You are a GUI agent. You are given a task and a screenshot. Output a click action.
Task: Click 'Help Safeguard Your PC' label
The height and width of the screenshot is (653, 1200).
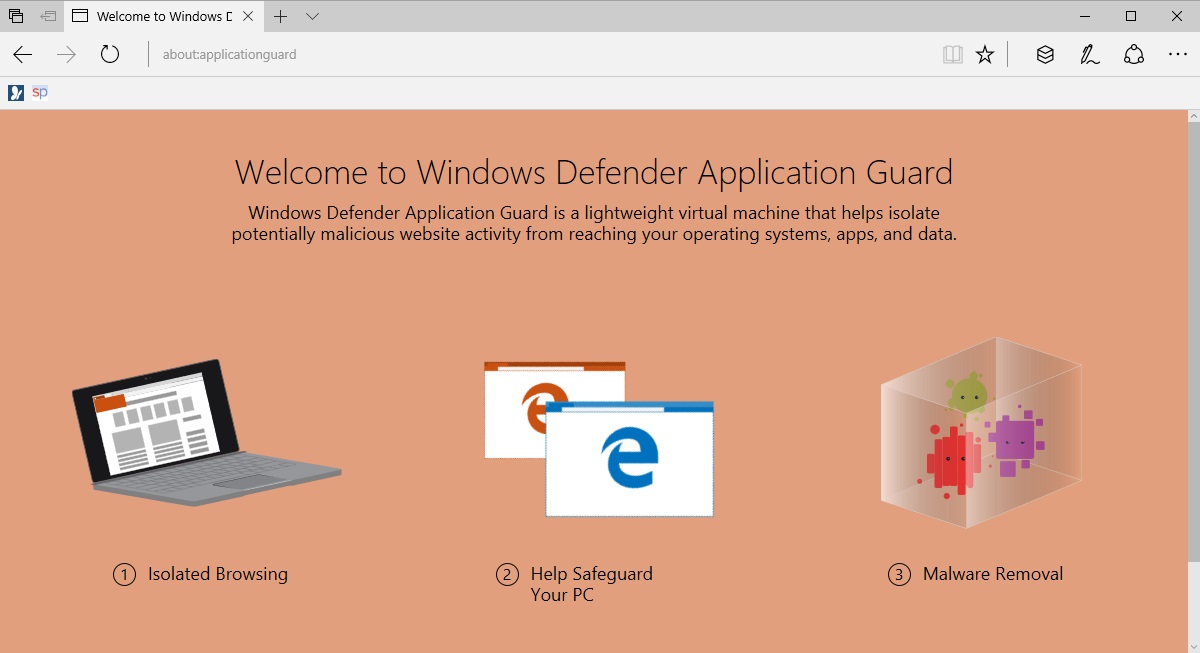tap(591, 584)
